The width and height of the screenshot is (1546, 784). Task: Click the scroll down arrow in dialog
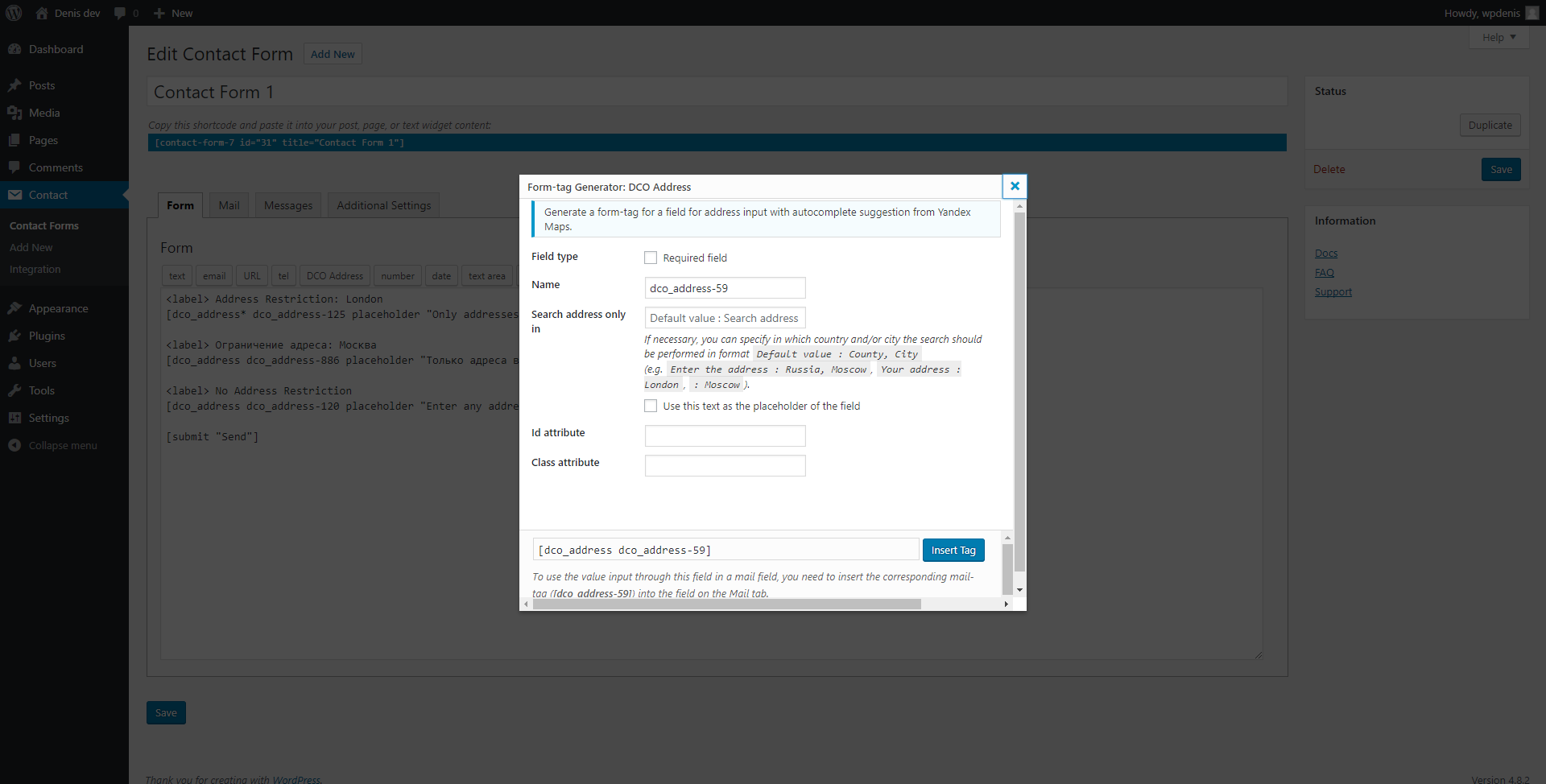pyautogui.click(x=1019, y=590)
